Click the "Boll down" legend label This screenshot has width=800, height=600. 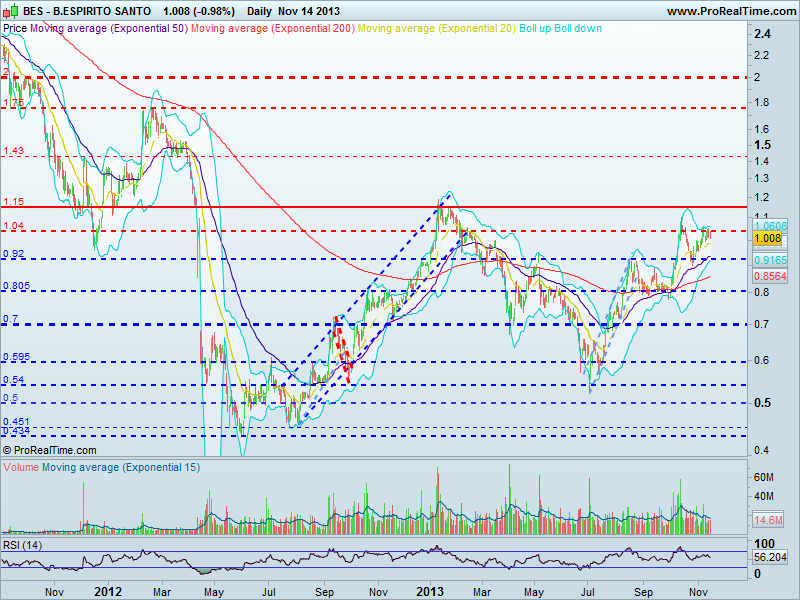coord(578,28)
